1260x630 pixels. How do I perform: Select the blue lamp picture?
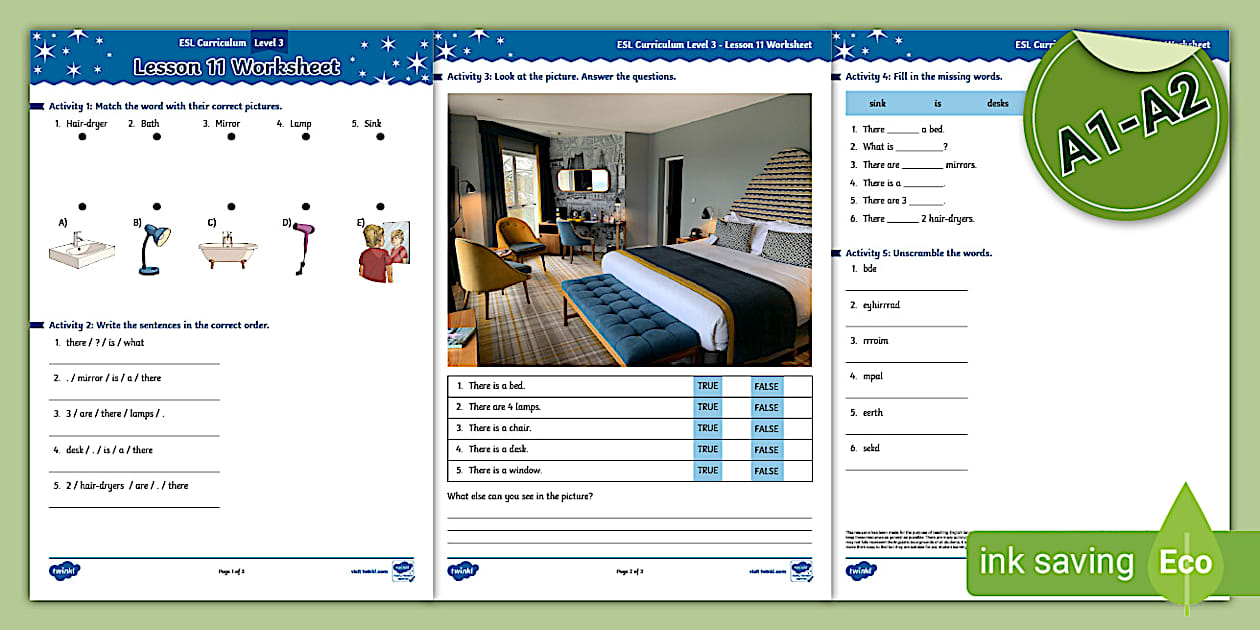click(x=153, y=248)
